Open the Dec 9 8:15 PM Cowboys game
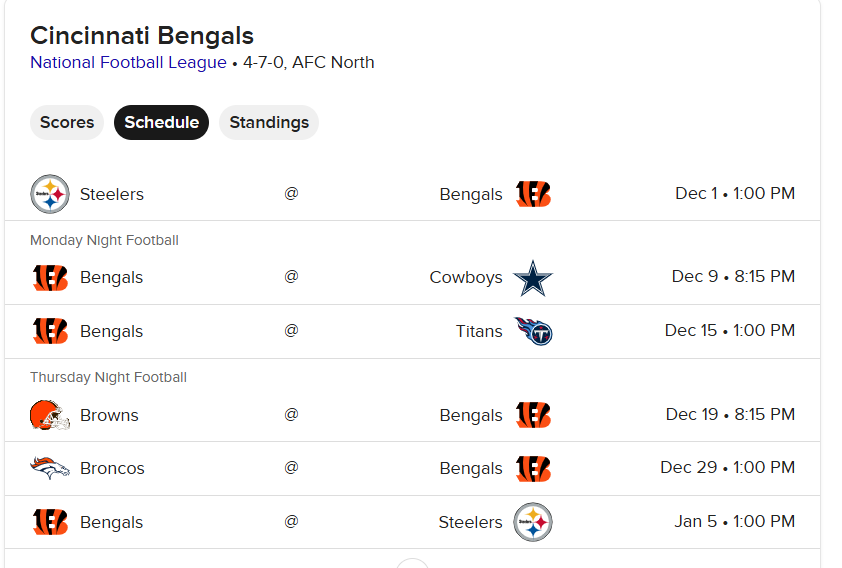 pos(412,278)
